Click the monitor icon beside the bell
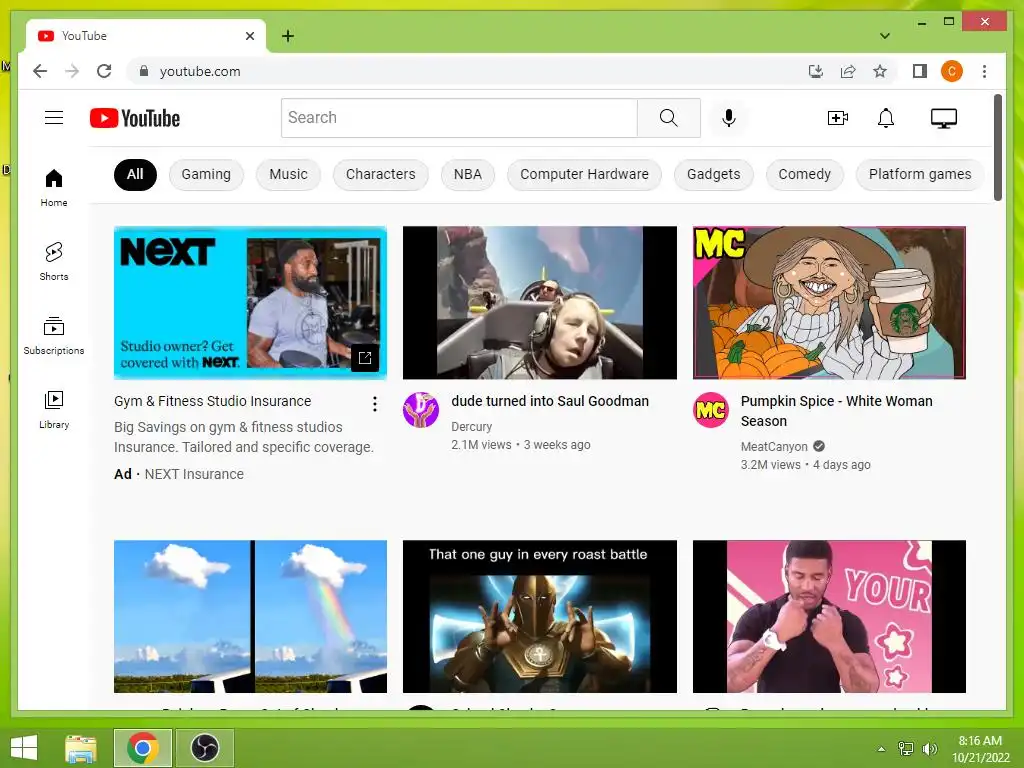Image resolution: width=1024 pixels, height=768 pixels. [944, 118]
